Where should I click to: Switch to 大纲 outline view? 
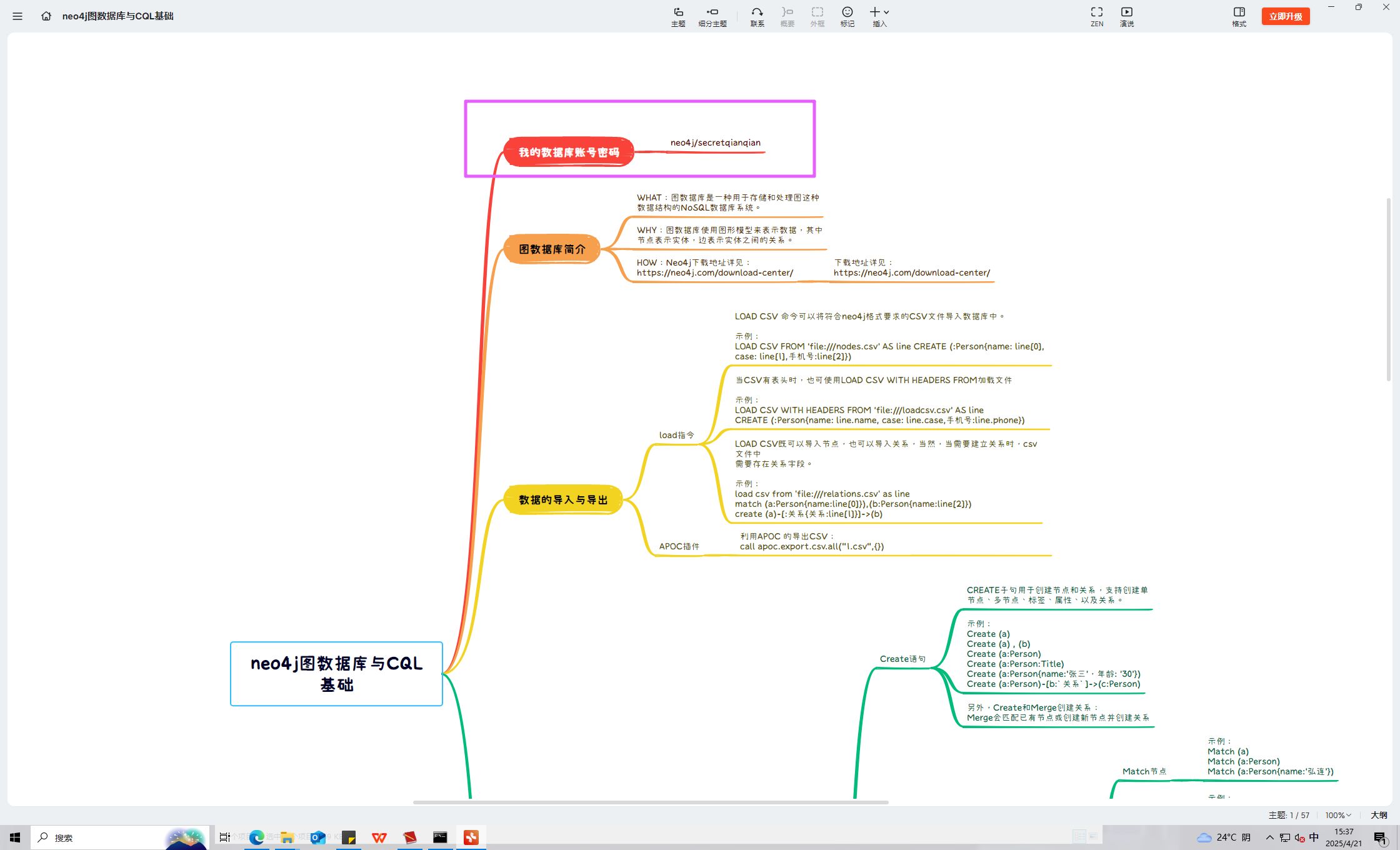pyautogui.click(x=1379, y=815)
